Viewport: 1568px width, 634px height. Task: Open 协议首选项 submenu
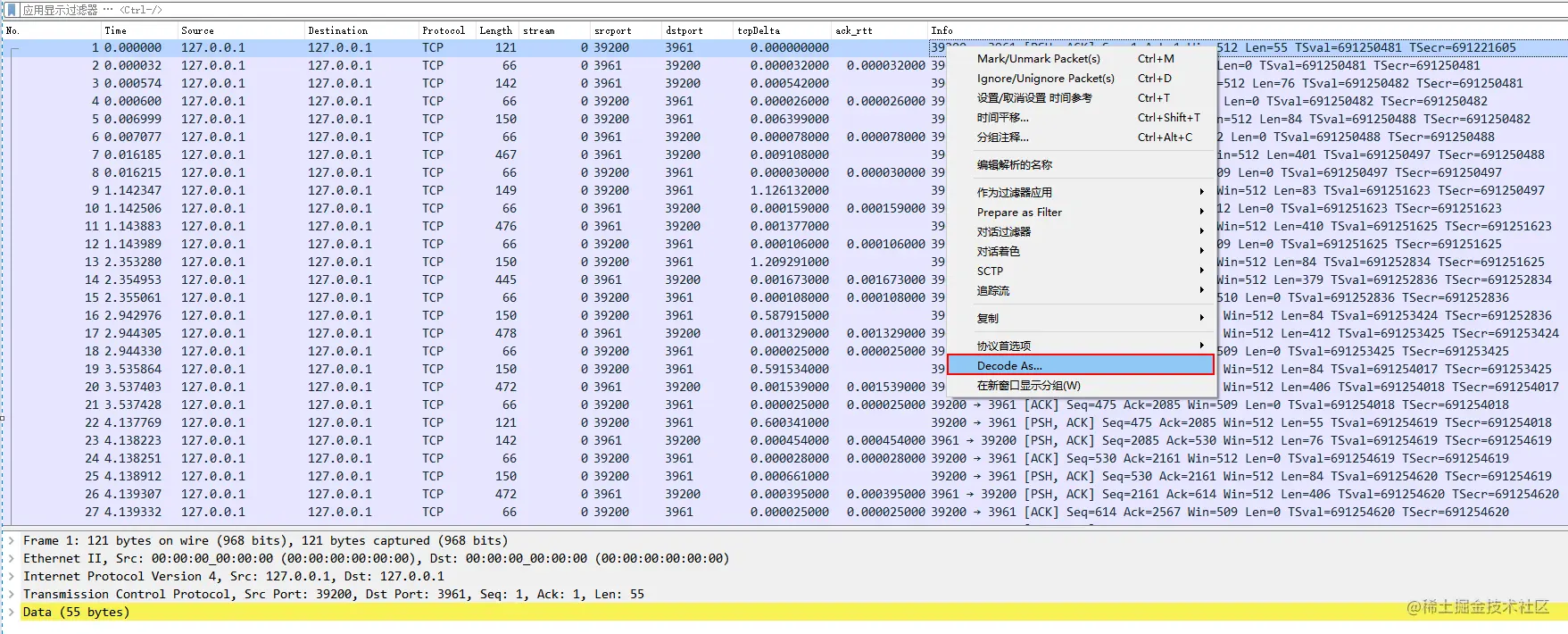tap(1081, 346)
